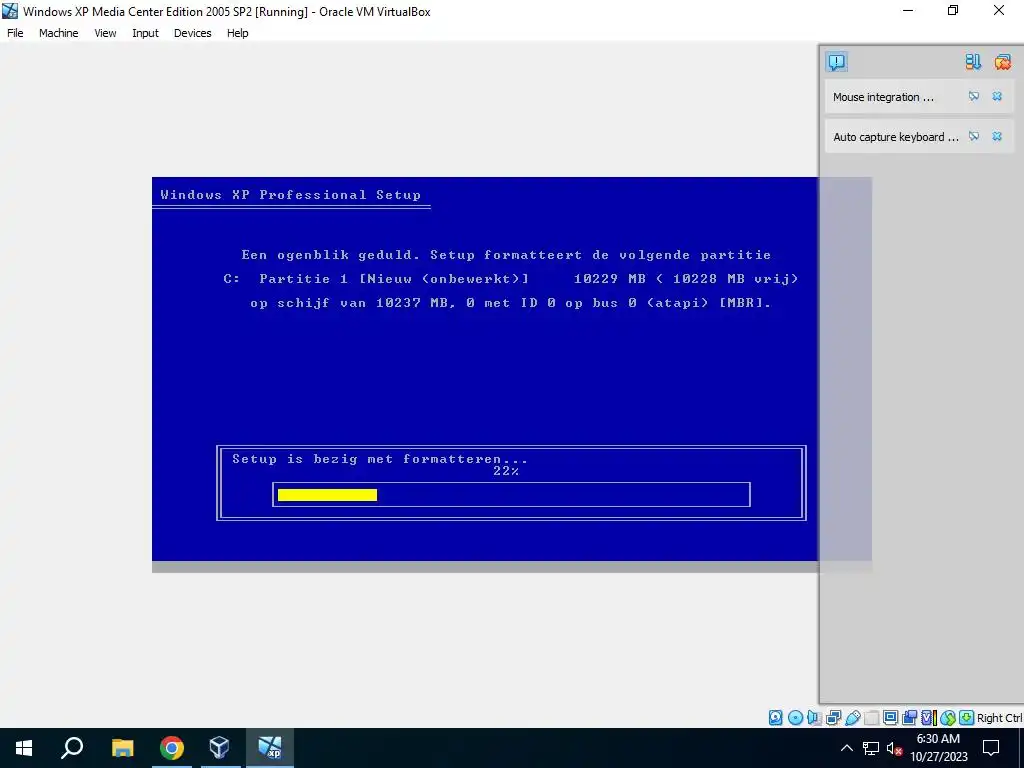Viewport: 1024px width, 768px height.
Task: Open the Input menu
Action: (145, 33)
